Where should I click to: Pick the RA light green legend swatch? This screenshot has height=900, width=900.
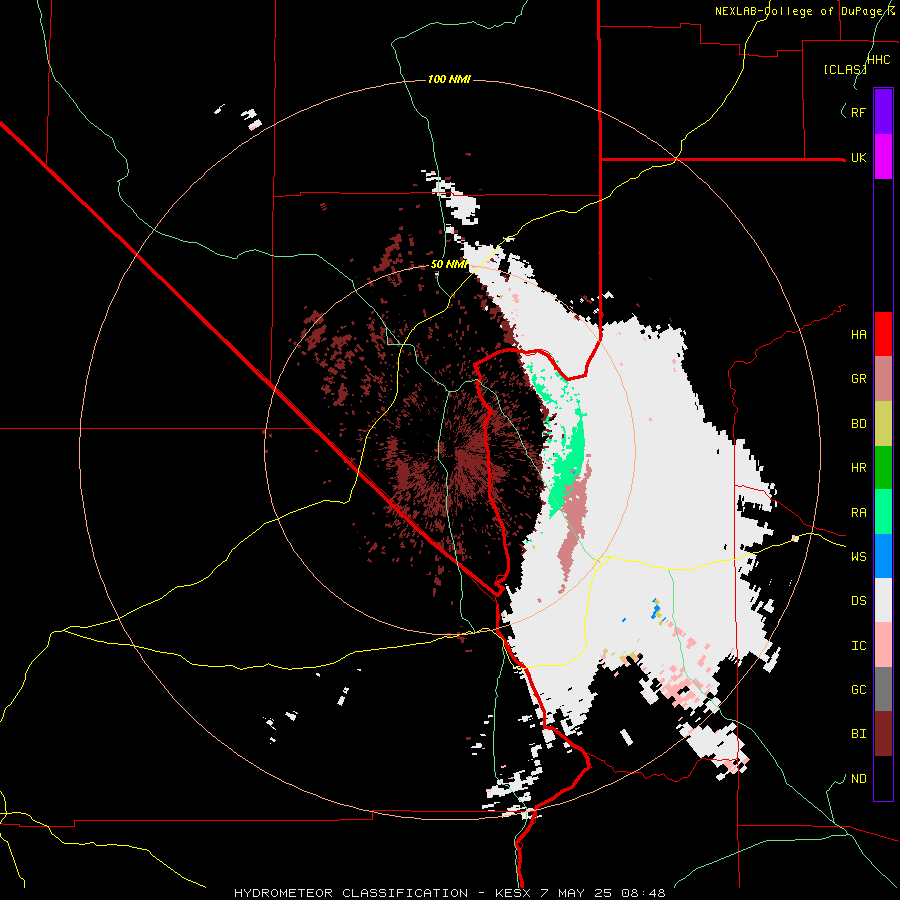883,512
